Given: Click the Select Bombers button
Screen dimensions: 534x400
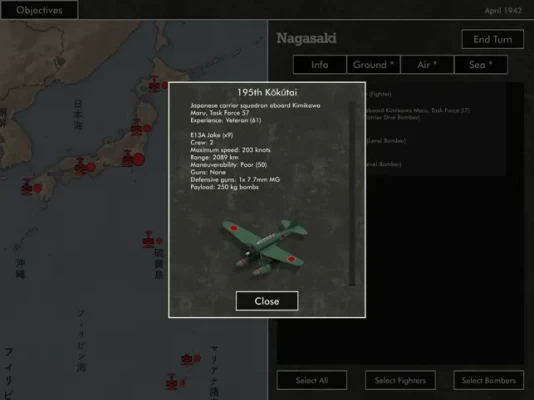Looking at the screenshot, I should click(x=488, y=380).
